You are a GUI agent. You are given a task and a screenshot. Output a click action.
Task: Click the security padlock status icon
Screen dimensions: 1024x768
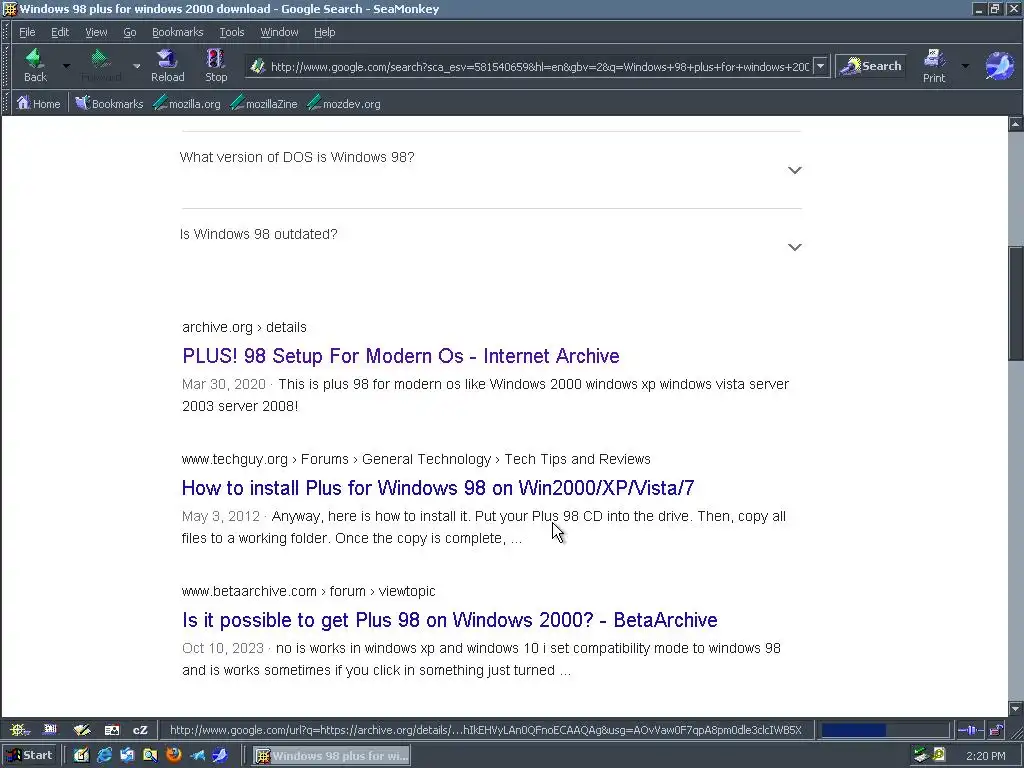pos(995,729)
